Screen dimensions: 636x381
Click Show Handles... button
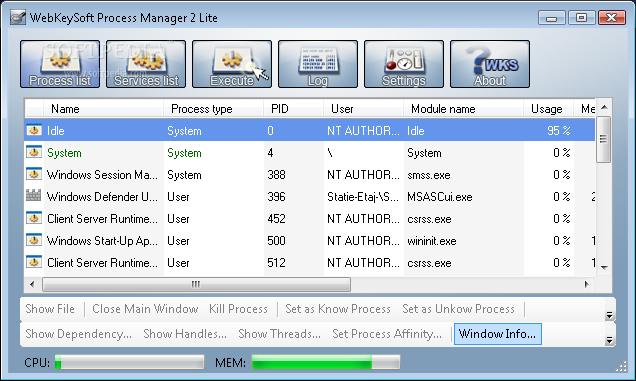(x=185, y=334)
